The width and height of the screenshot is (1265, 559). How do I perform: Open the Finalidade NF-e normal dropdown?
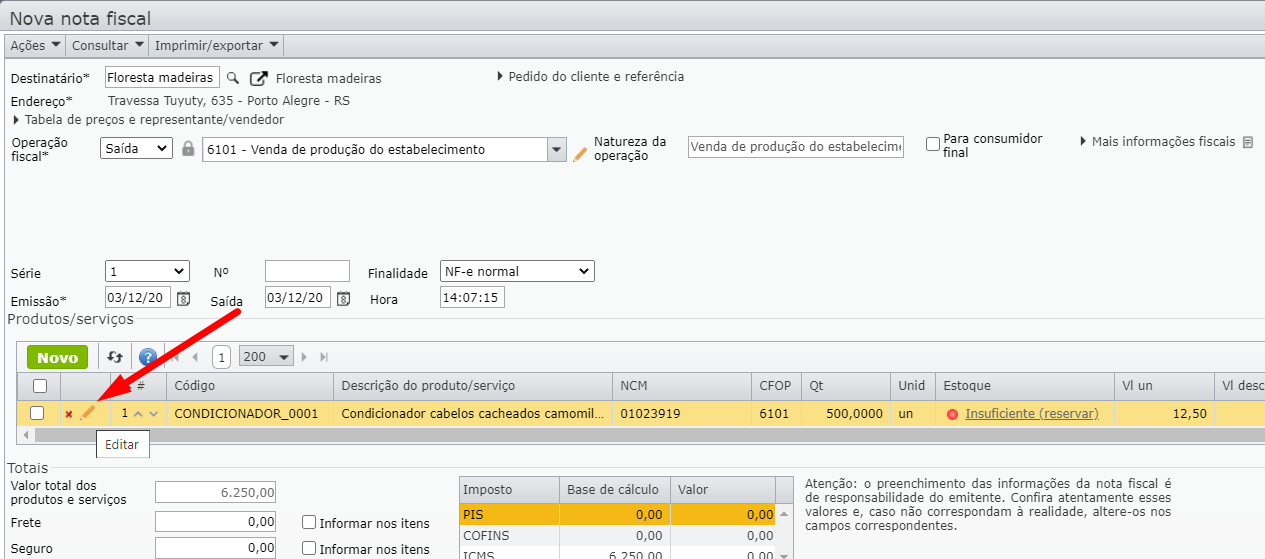[517, 271]
